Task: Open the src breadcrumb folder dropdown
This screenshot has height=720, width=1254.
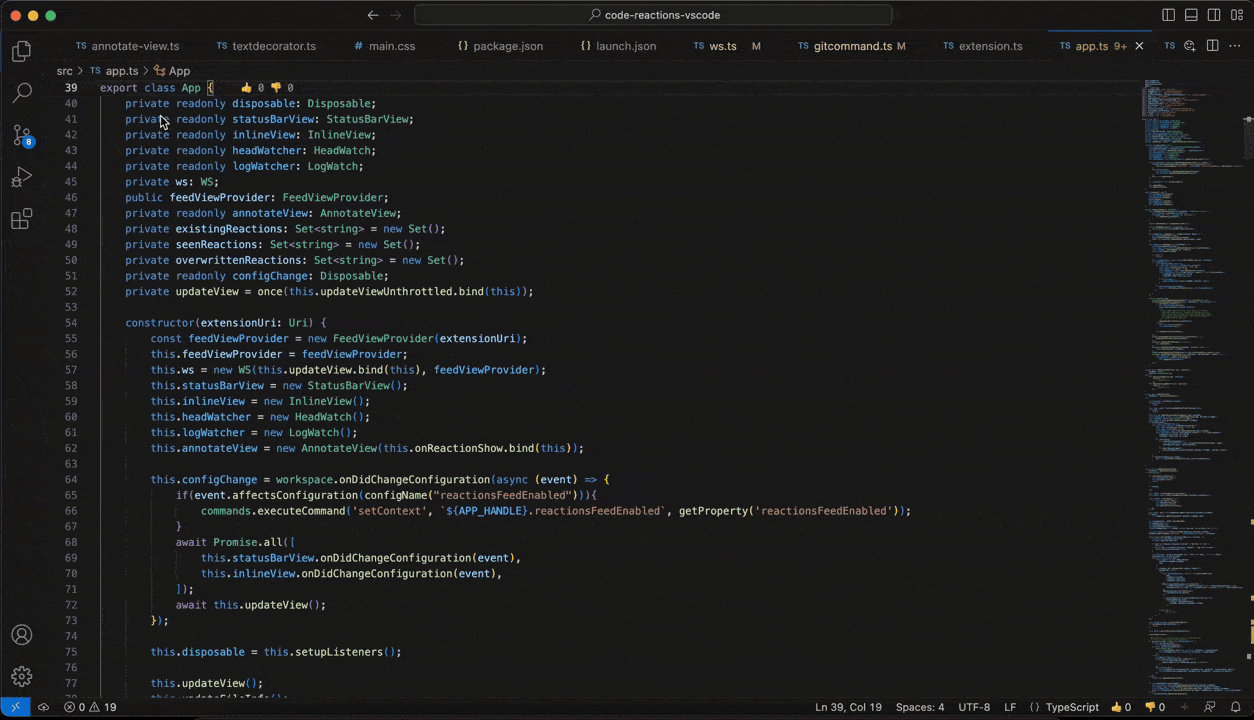Action: tap(64, 71)
